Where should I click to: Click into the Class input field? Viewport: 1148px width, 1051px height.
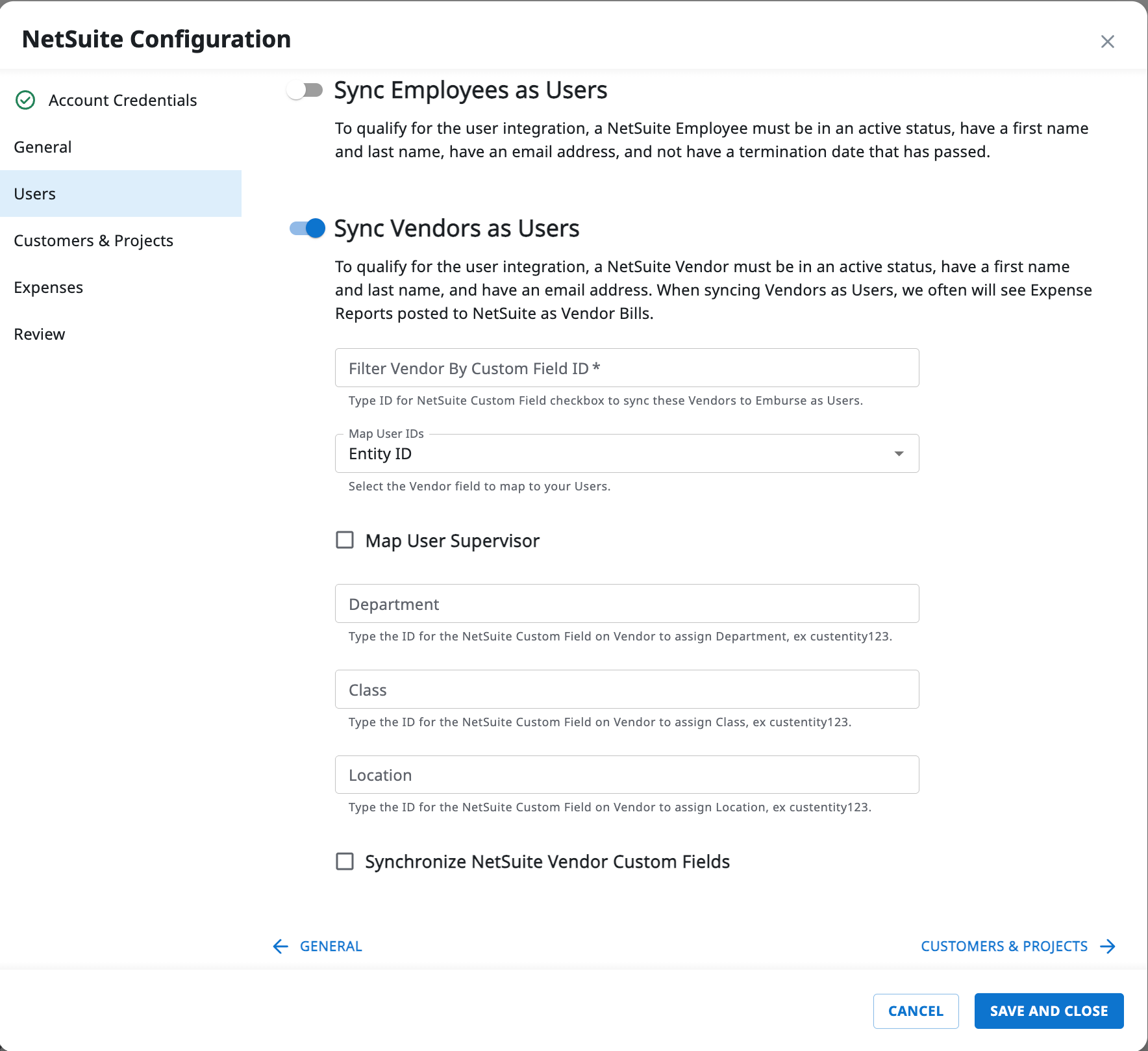click(x=627, y=689)
